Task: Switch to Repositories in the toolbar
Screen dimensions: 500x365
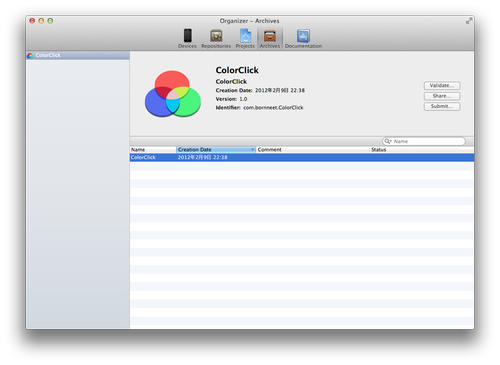Action: point(216,39)
